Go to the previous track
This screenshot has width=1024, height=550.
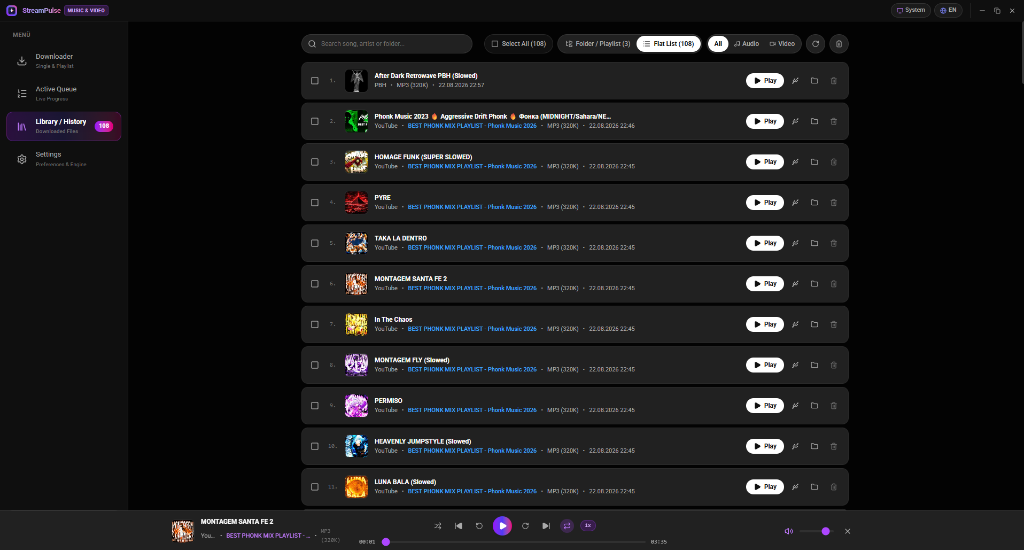(458, 526)
